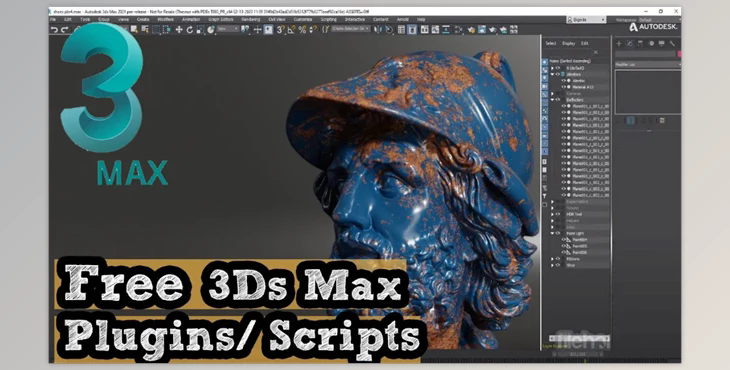Click the Use Pivot Point Center icon

tap(244, 29)
